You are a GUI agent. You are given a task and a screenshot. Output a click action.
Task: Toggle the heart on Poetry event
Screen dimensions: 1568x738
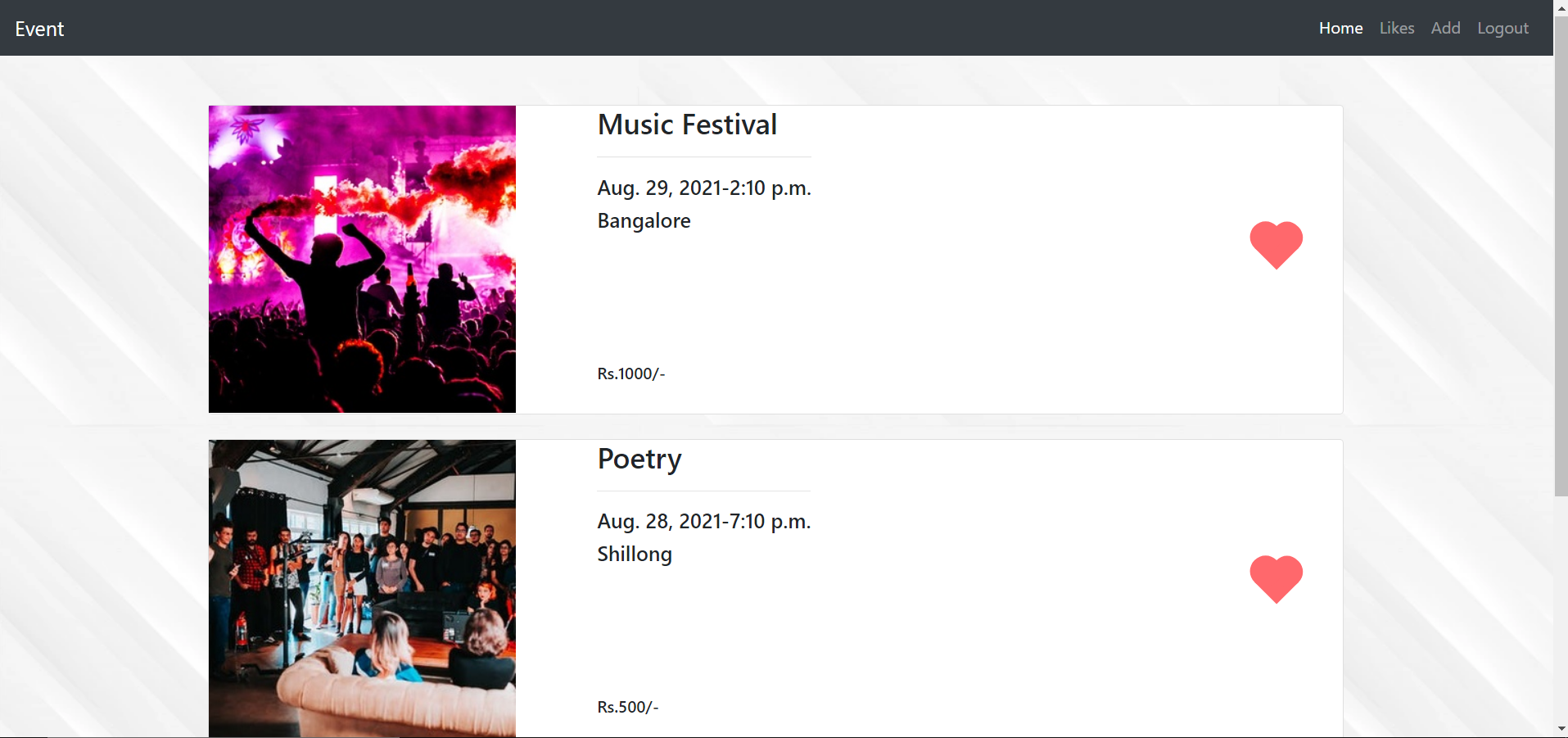pyautogui.click(x=1276, y=578)
